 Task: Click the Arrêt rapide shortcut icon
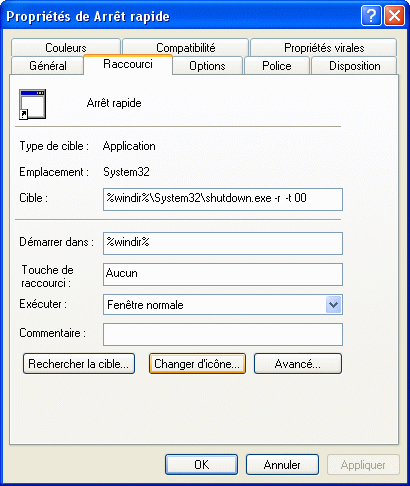32,104
